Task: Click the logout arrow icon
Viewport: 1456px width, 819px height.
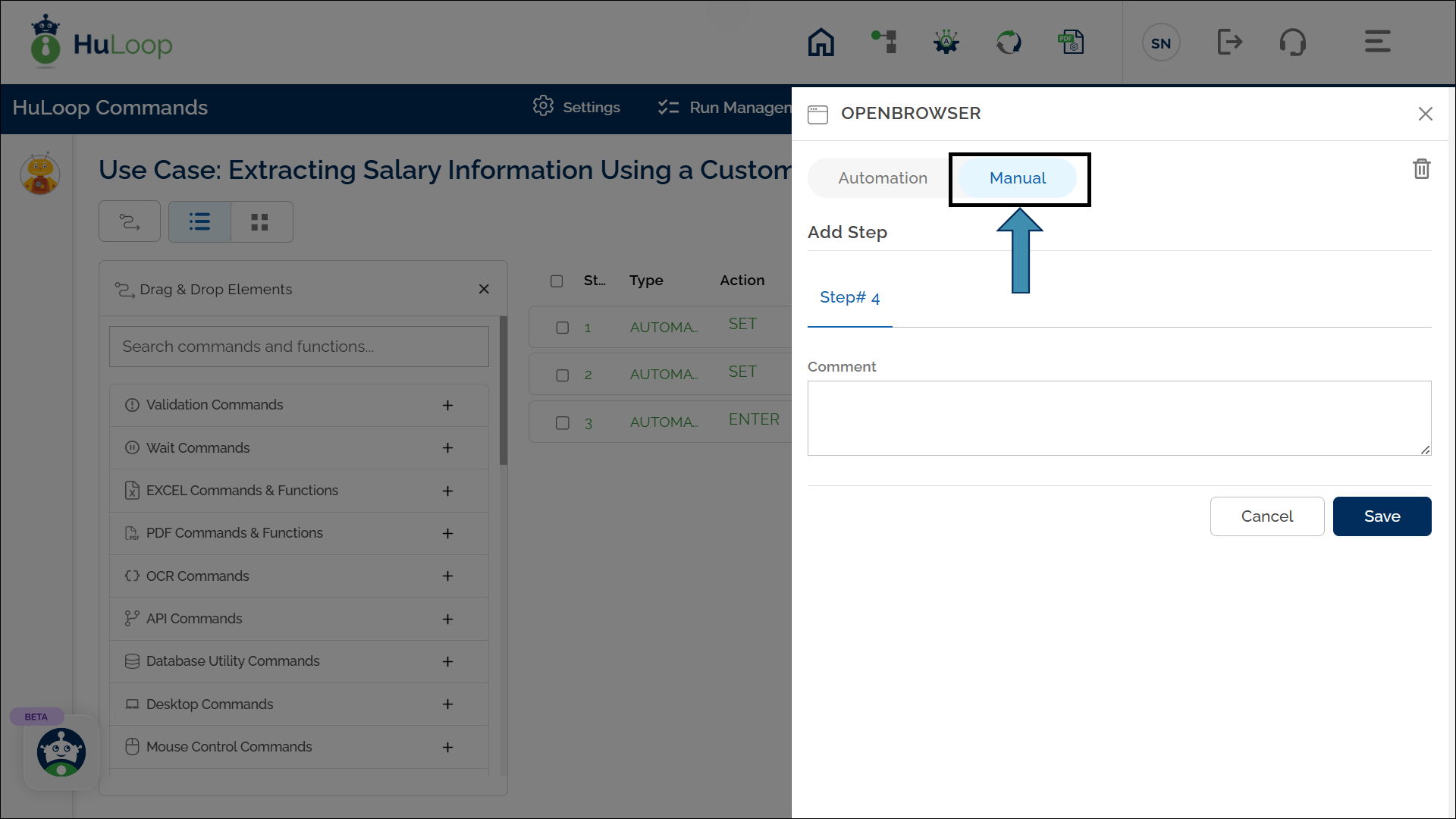Action: tap(1229, 42)
